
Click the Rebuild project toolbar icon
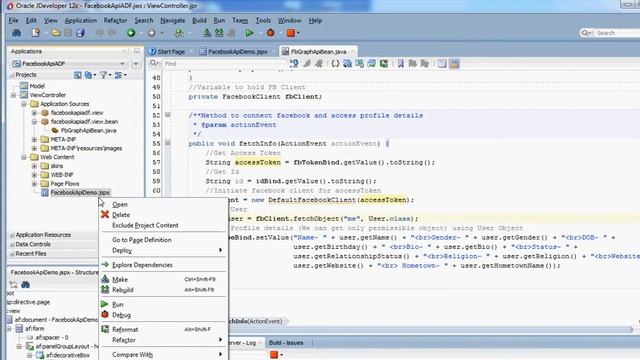coord(219,33)
